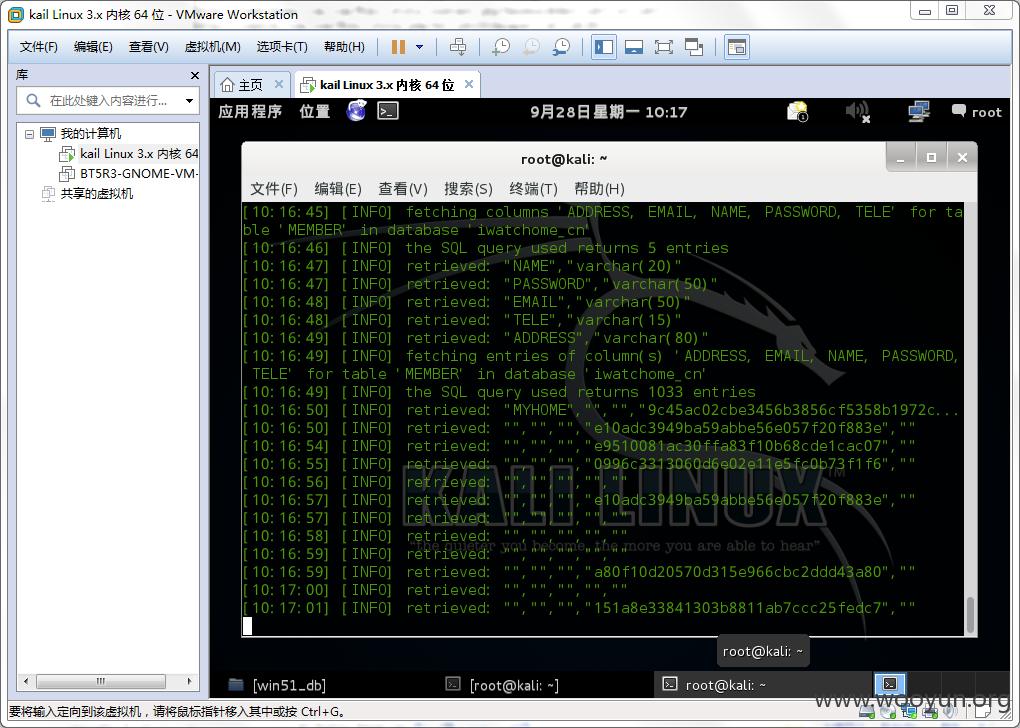Viewport: 1020px width, 728px height.
Task: Open terminal 编辑(E) menu
Action: [338, 189]
